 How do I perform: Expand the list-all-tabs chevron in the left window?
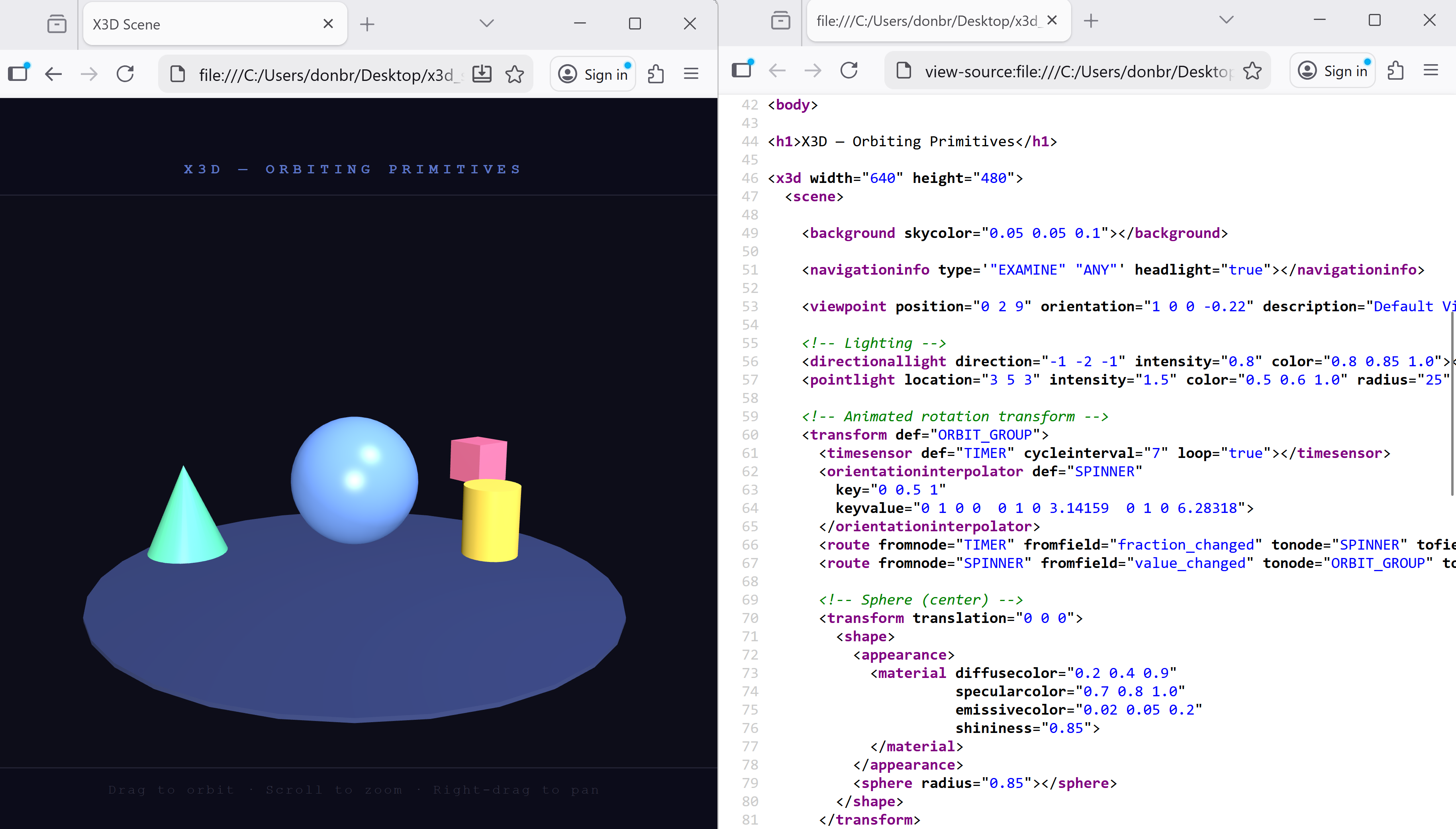pyautogui.click(x=486, y=24)
